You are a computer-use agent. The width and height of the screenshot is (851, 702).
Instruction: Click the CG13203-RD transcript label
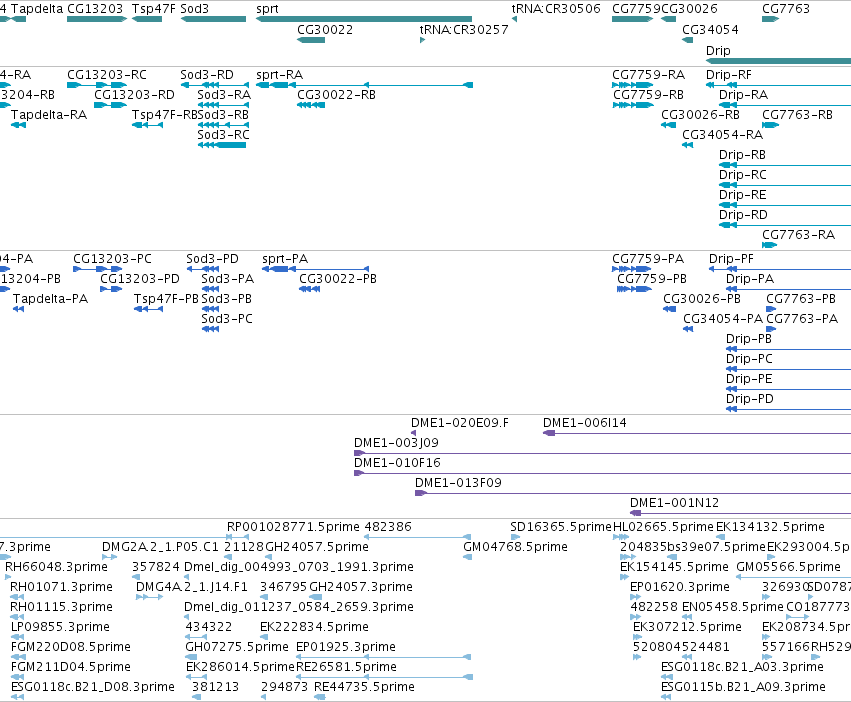click(x=134, y=95)
